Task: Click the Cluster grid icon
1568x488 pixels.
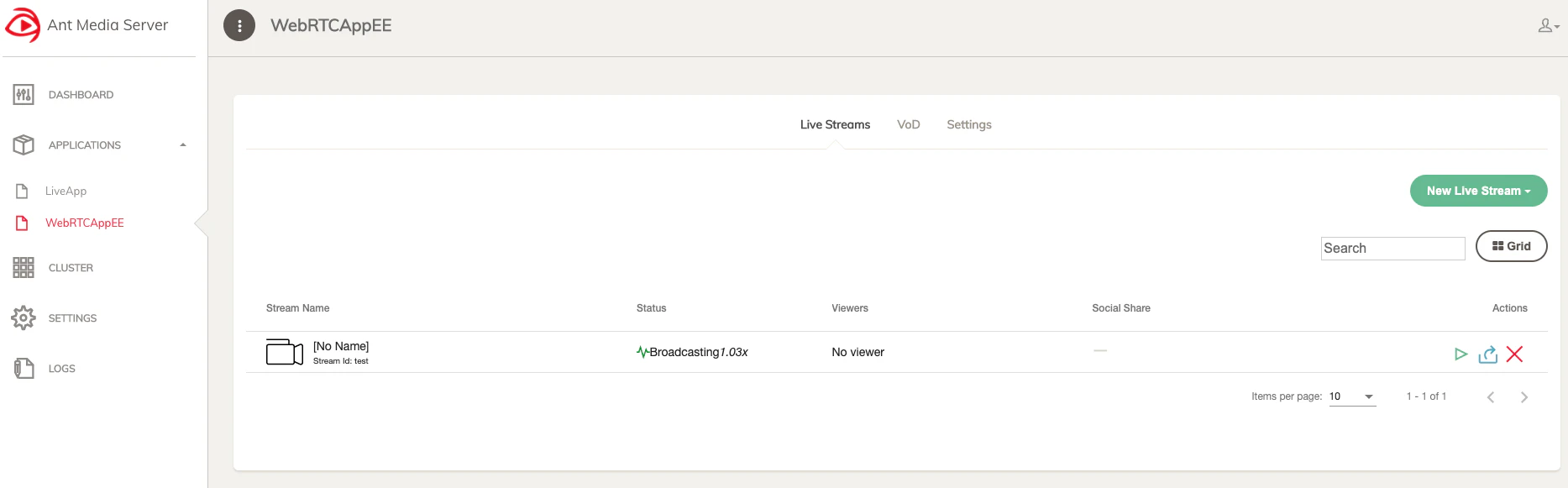Action: [x=24, y=268]
